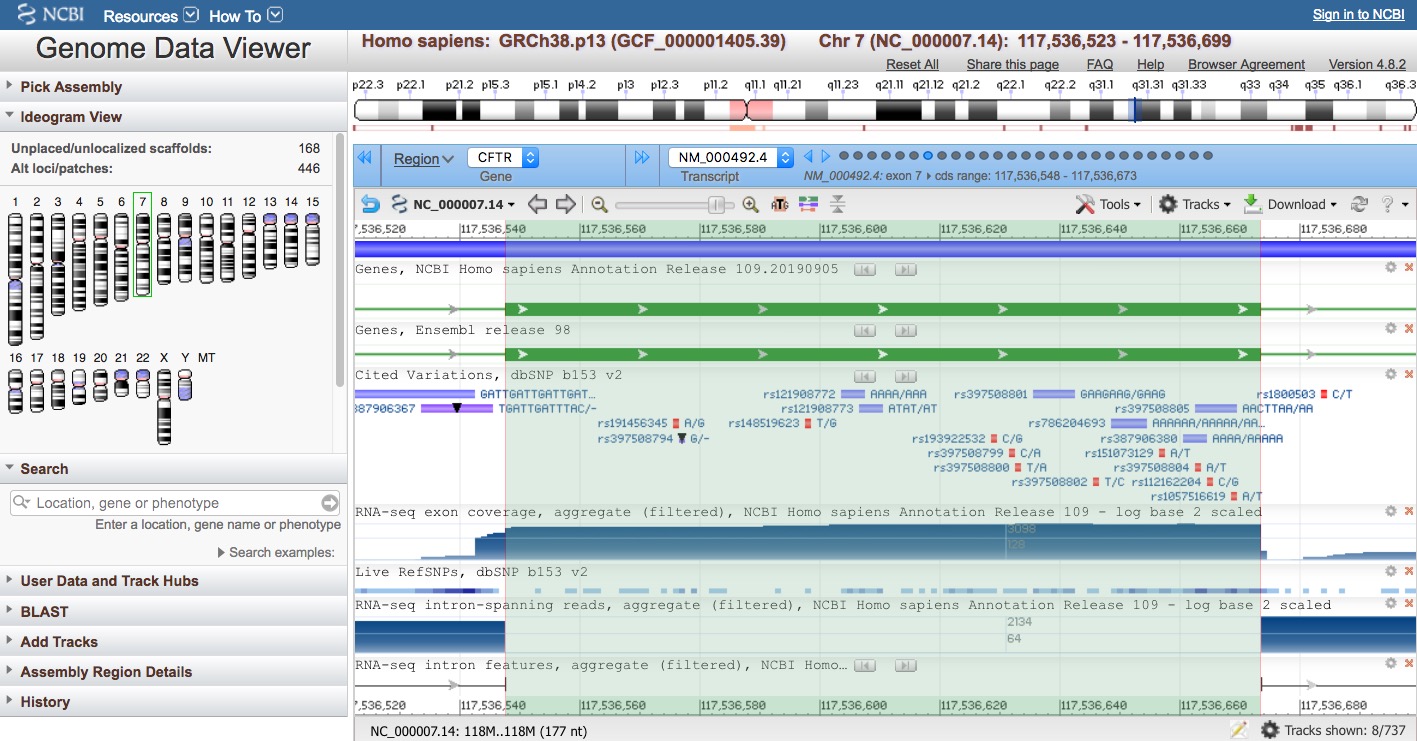Open settings gear for Cited Variations track
Viewport: 1417px width, 741px height.
pyautogui.click(x=1390, y=373)
